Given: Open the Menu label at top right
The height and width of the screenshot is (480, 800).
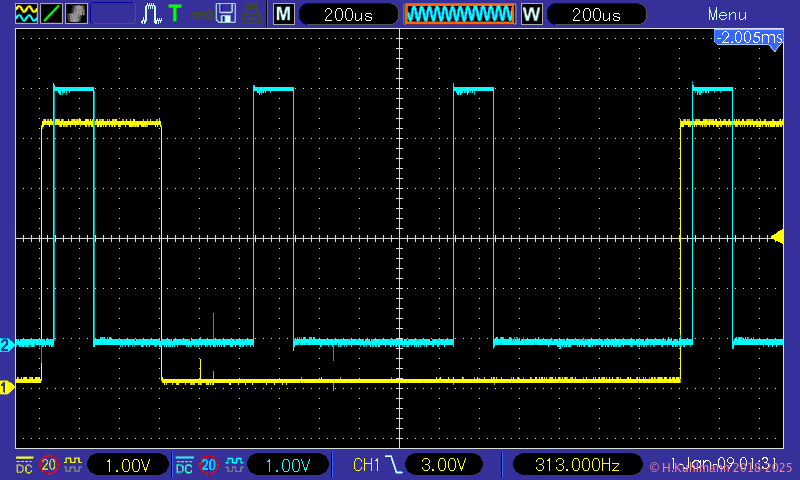Looking at the screenshot, I should [727, 14].
